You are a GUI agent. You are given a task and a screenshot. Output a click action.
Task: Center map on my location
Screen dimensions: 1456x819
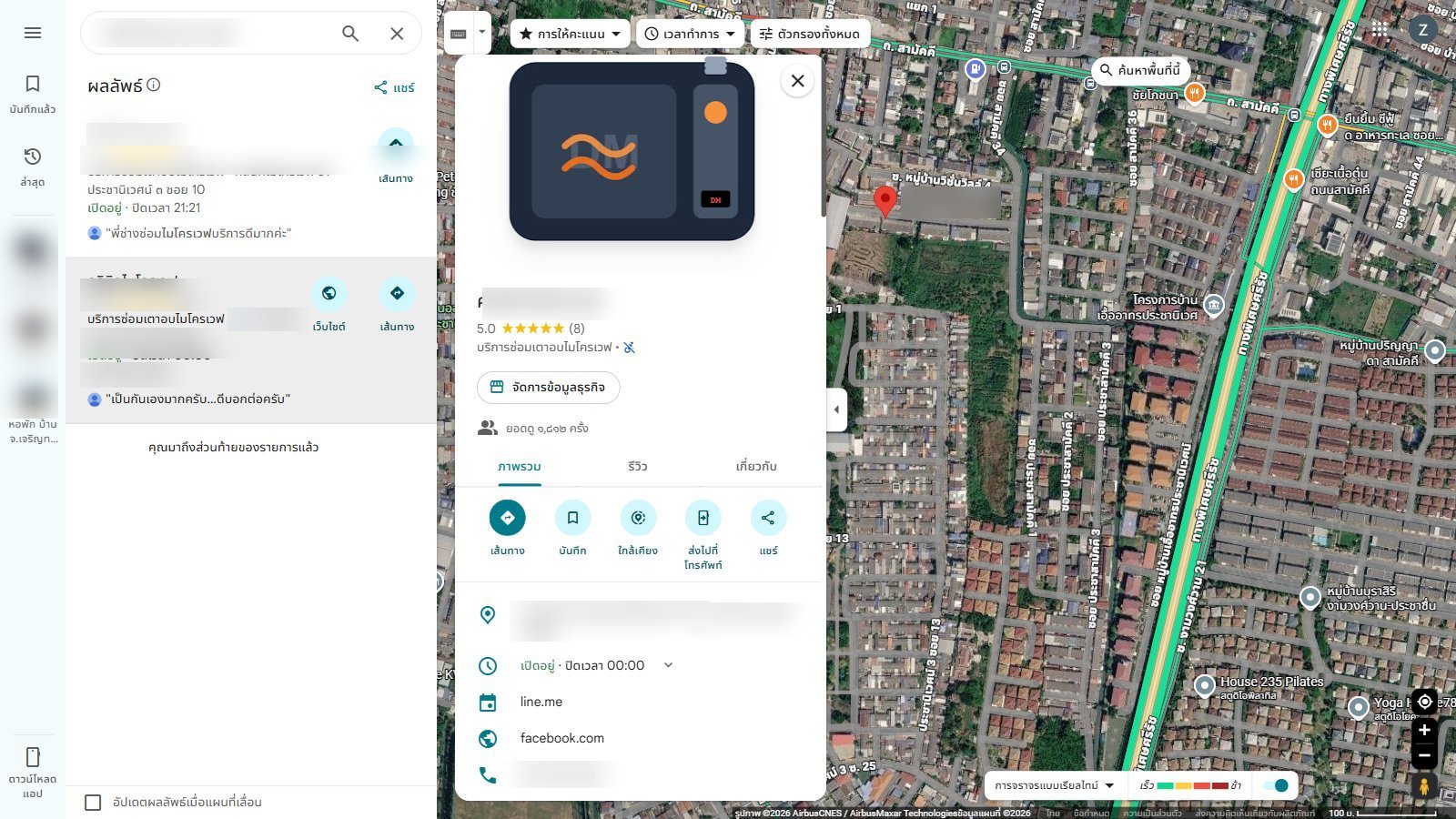[x=1424, y=702]
